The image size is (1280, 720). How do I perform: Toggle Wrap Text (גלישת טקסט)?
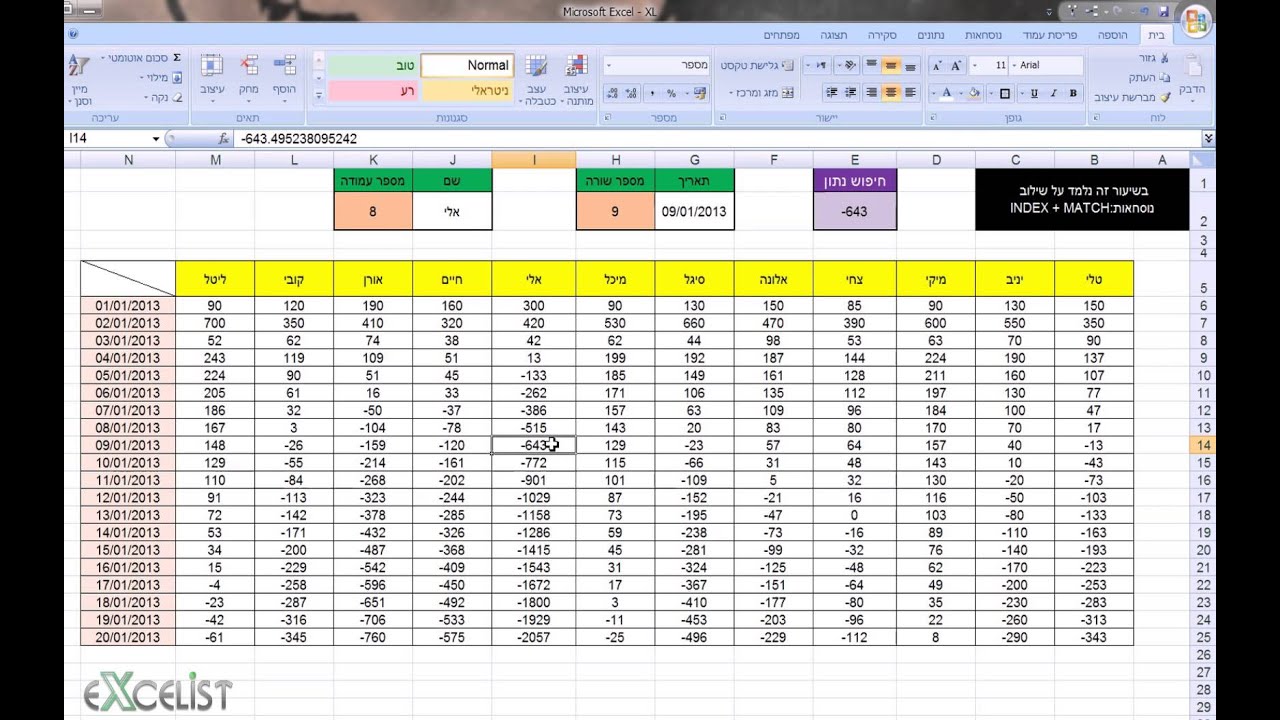tap(758, 65)
